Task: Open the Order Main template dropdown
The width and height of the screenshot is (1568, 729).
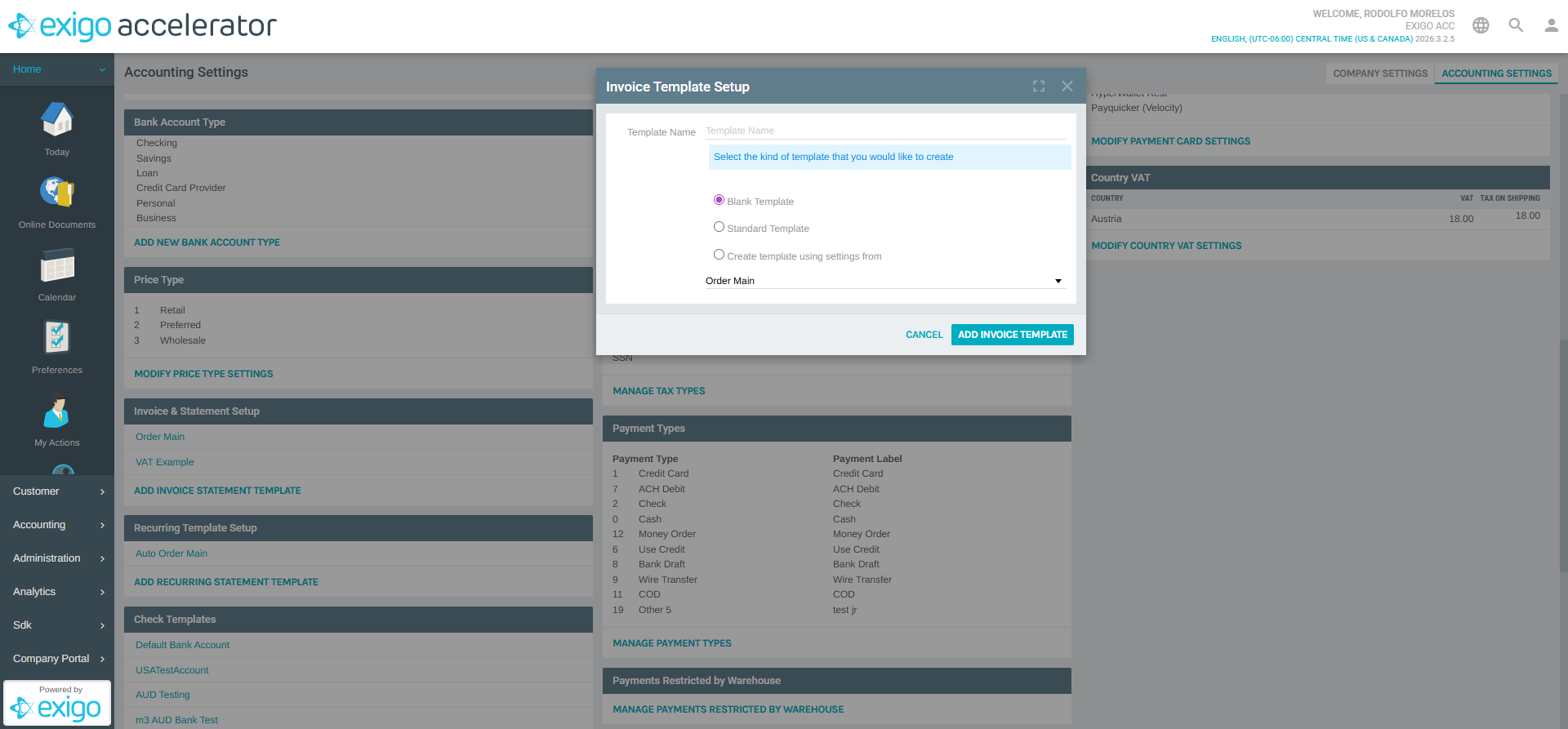Action: point(885,281)
